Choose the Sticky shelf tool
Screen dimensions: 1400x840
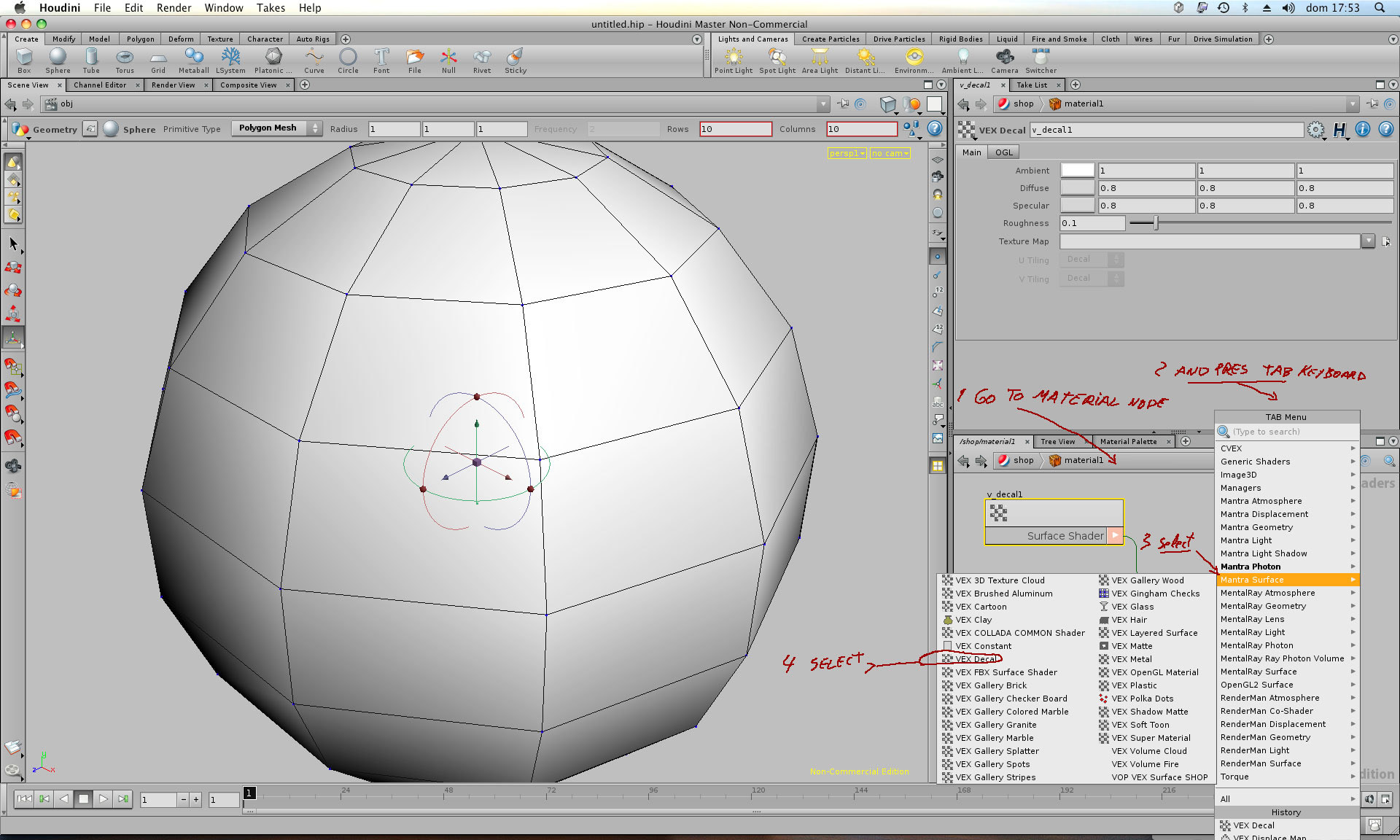point(516,61)
